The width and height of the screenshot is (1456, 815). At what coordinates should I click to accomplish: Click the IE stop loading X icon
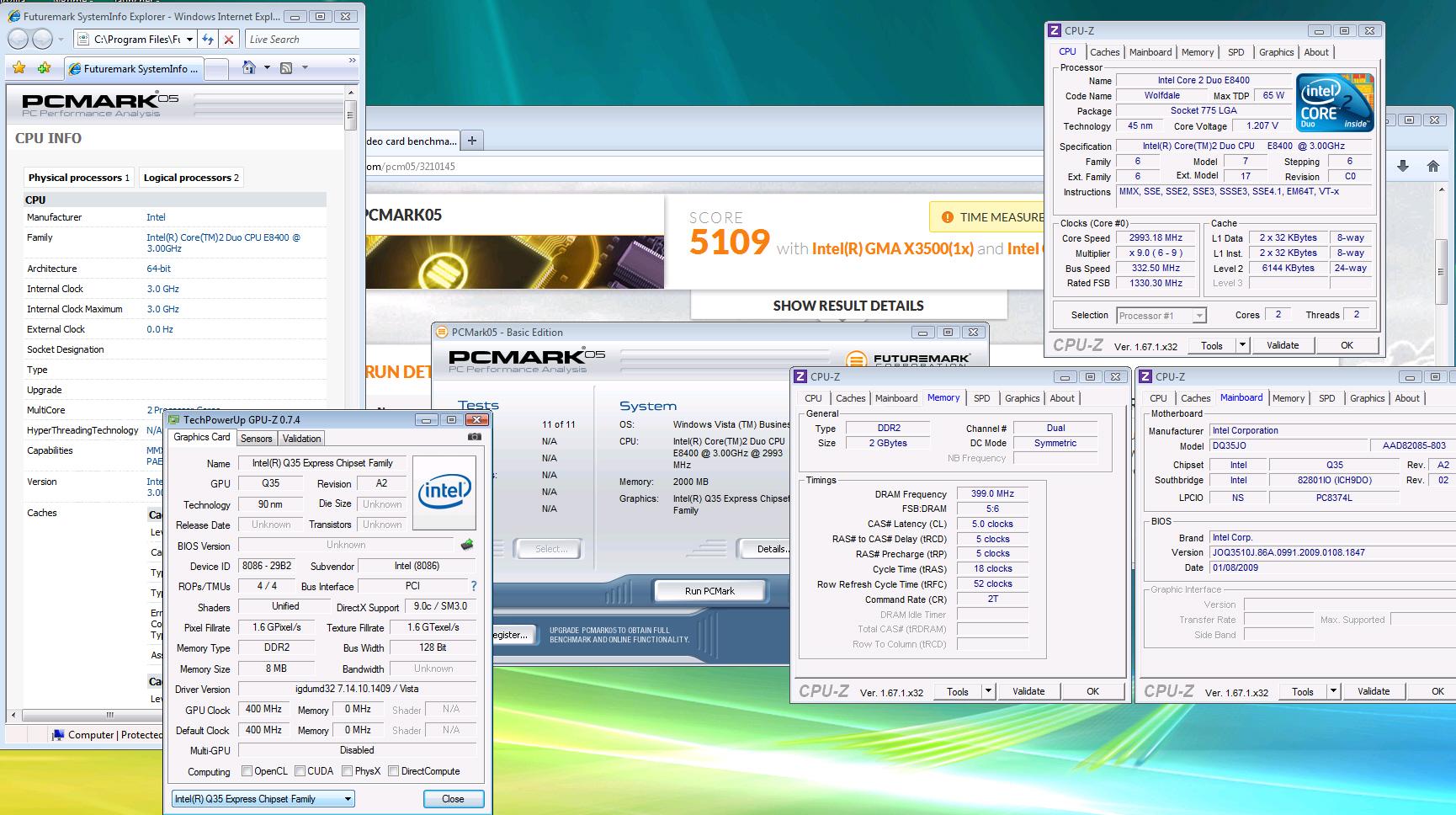[229, 39]
